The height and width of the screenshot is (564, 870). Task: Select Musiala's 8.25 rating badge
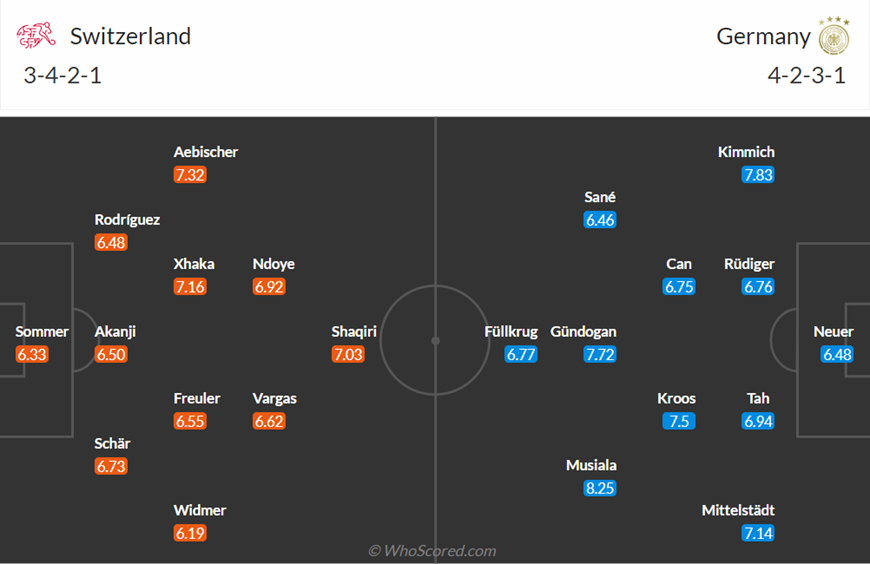600,488
